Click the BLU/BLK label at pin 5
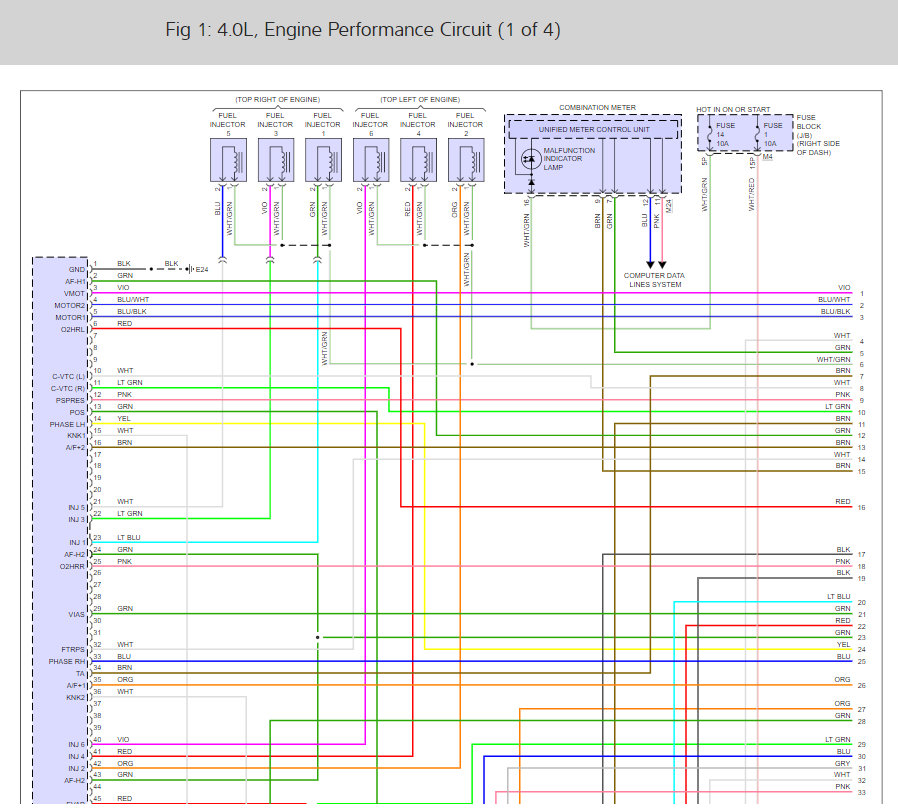Screen dimensions: 898x809 click(x=132, y=312)
